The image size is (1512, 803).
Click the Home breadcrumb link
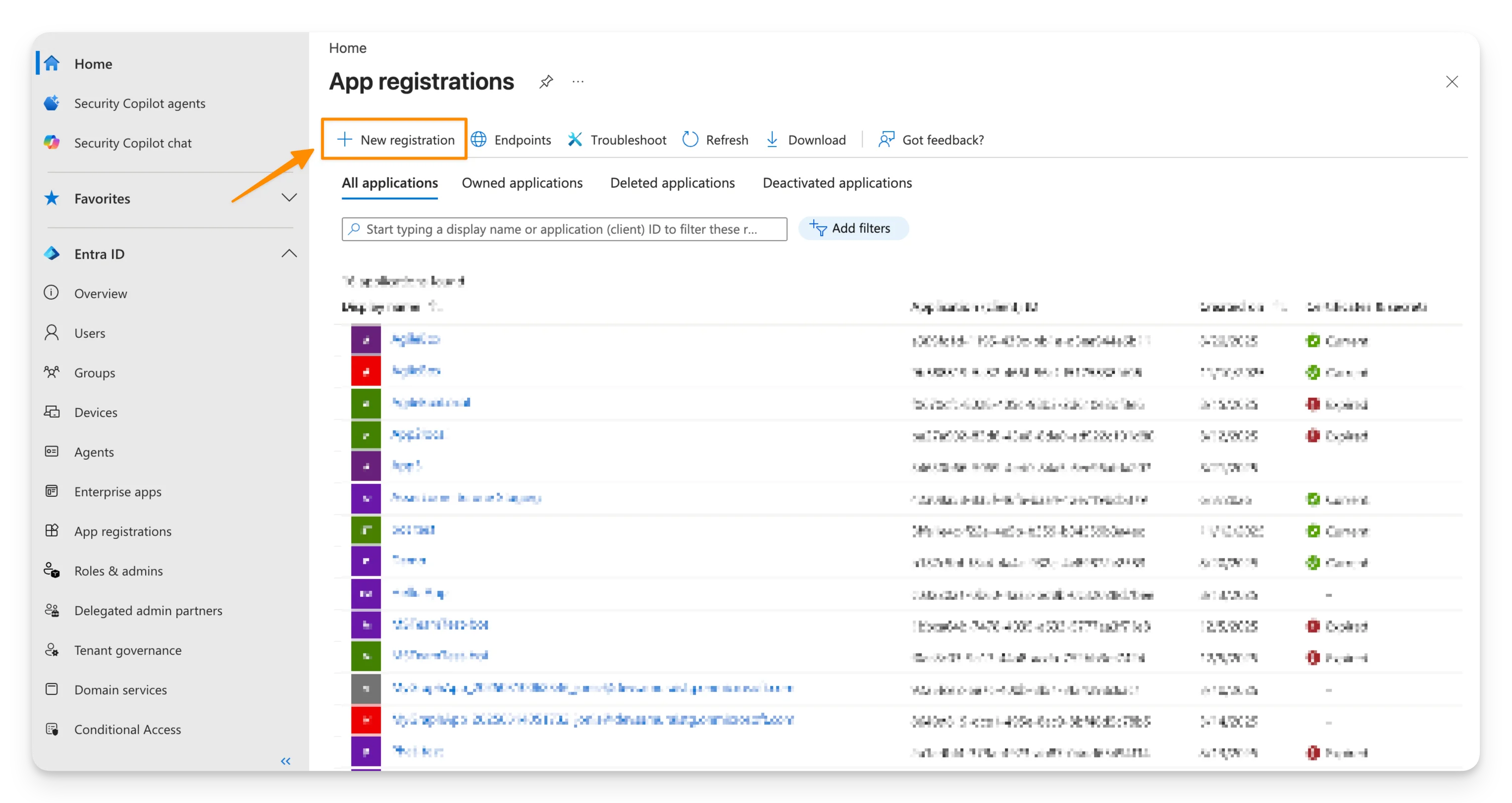click(348, 48)
